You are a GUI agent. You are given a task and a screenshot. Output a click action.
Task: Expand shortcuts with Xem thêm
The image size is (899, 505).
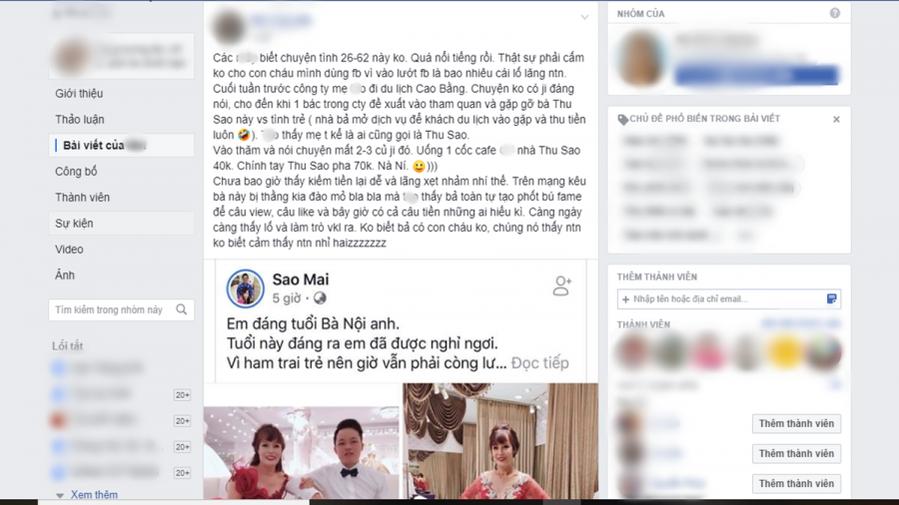[x=94, y=495]
